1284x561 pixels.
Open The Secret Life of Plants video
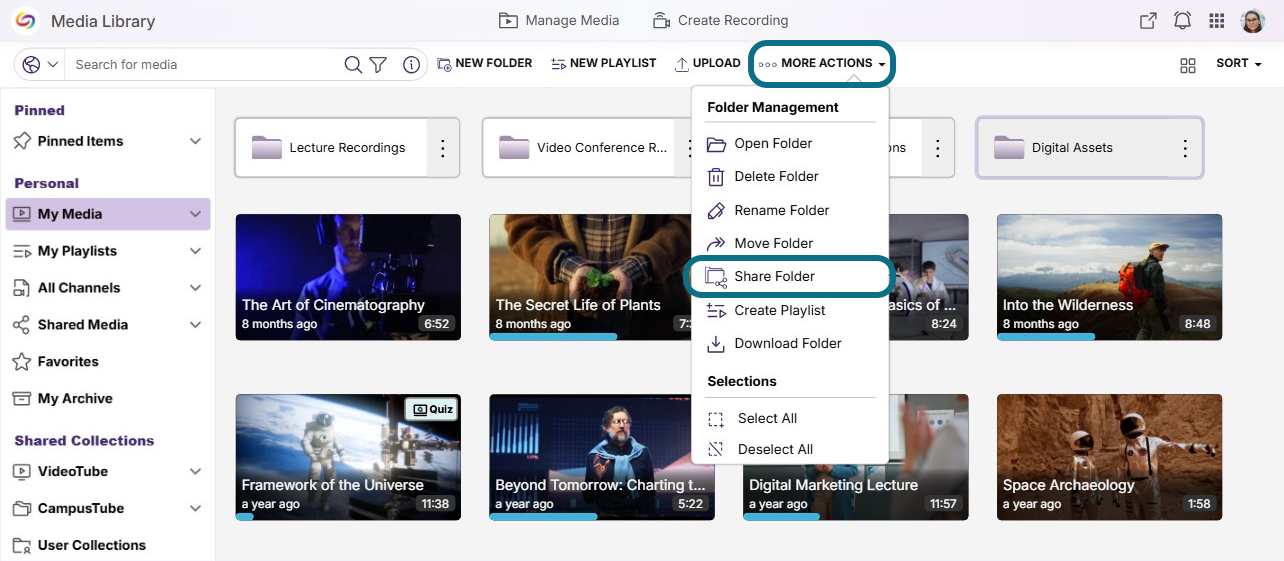590,277
